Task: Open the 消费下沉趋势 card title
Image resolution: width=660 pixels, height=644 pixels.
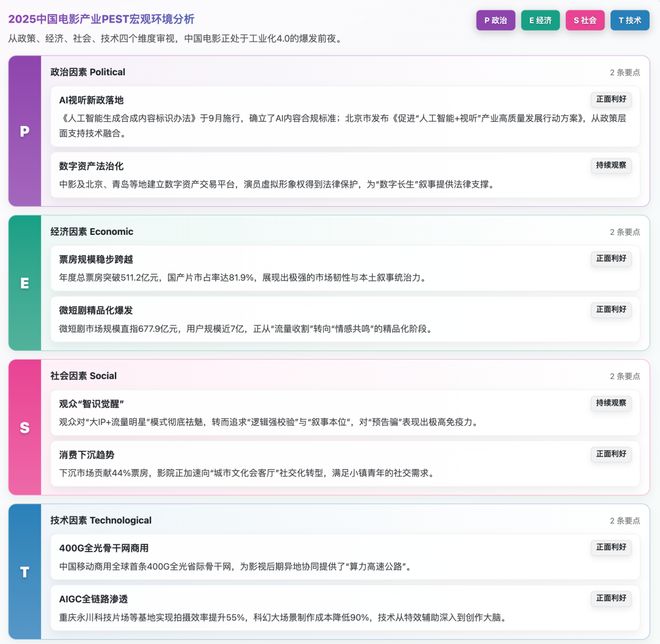Action: 87,455
